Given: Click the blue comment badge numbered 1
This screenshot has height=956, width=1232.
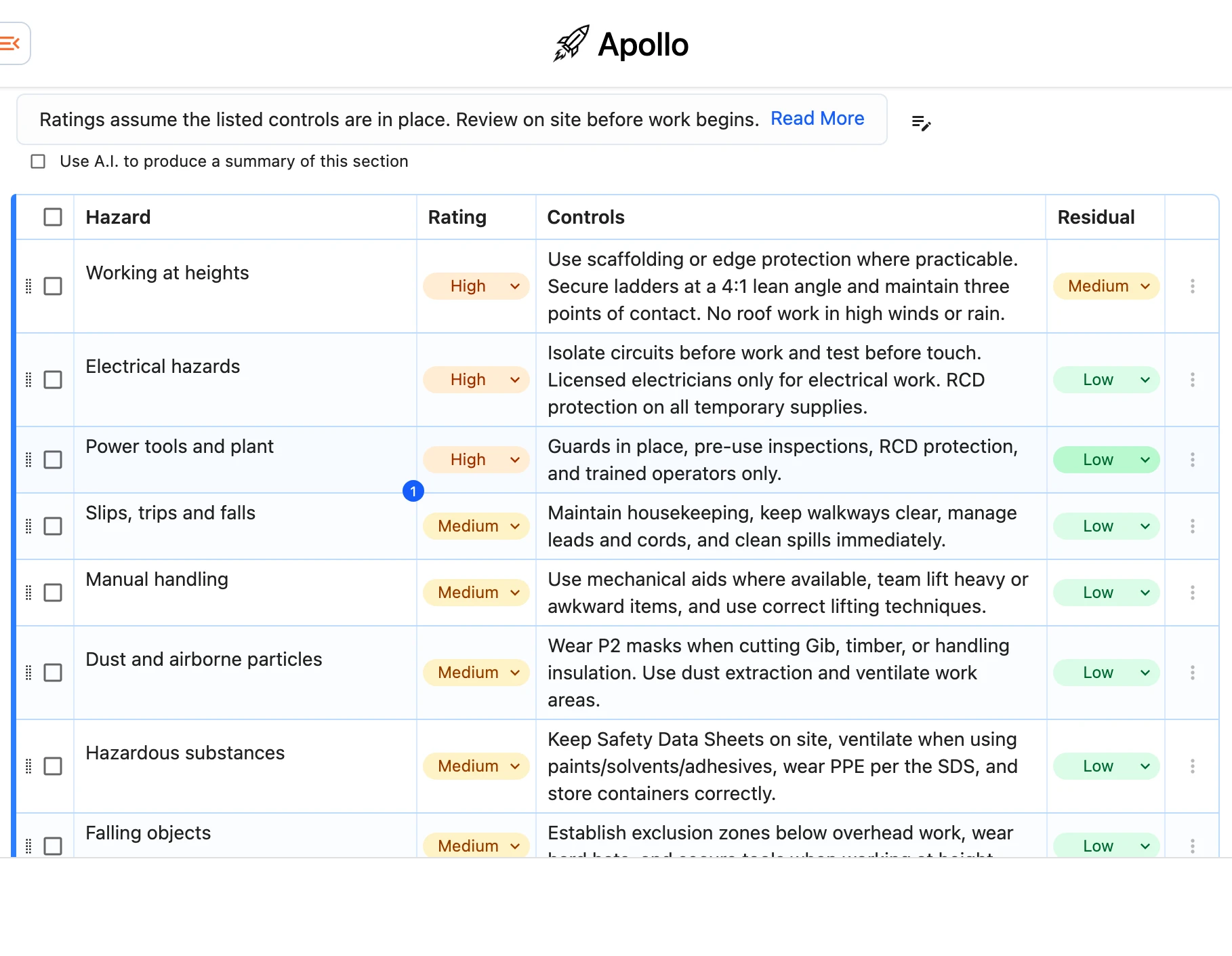Looking at the screenshot, I should 413,491.
